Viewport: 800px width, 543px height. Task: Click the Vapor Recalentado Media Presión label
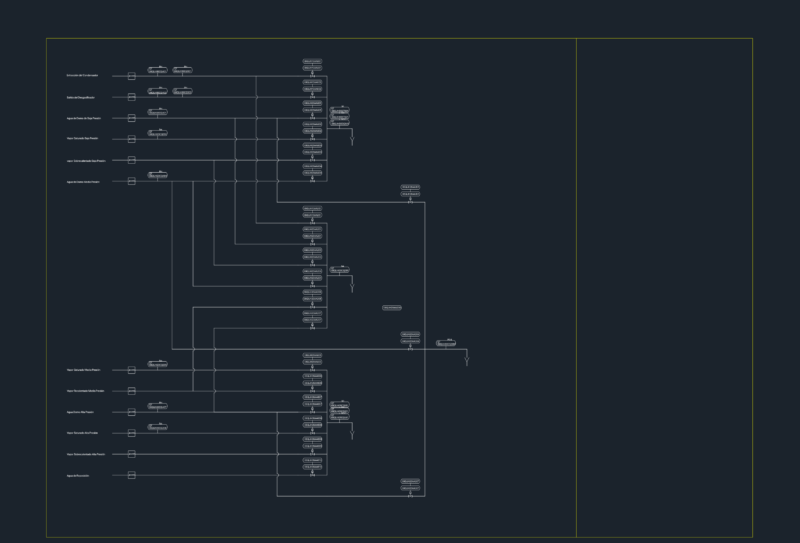(x=85, y=391)
